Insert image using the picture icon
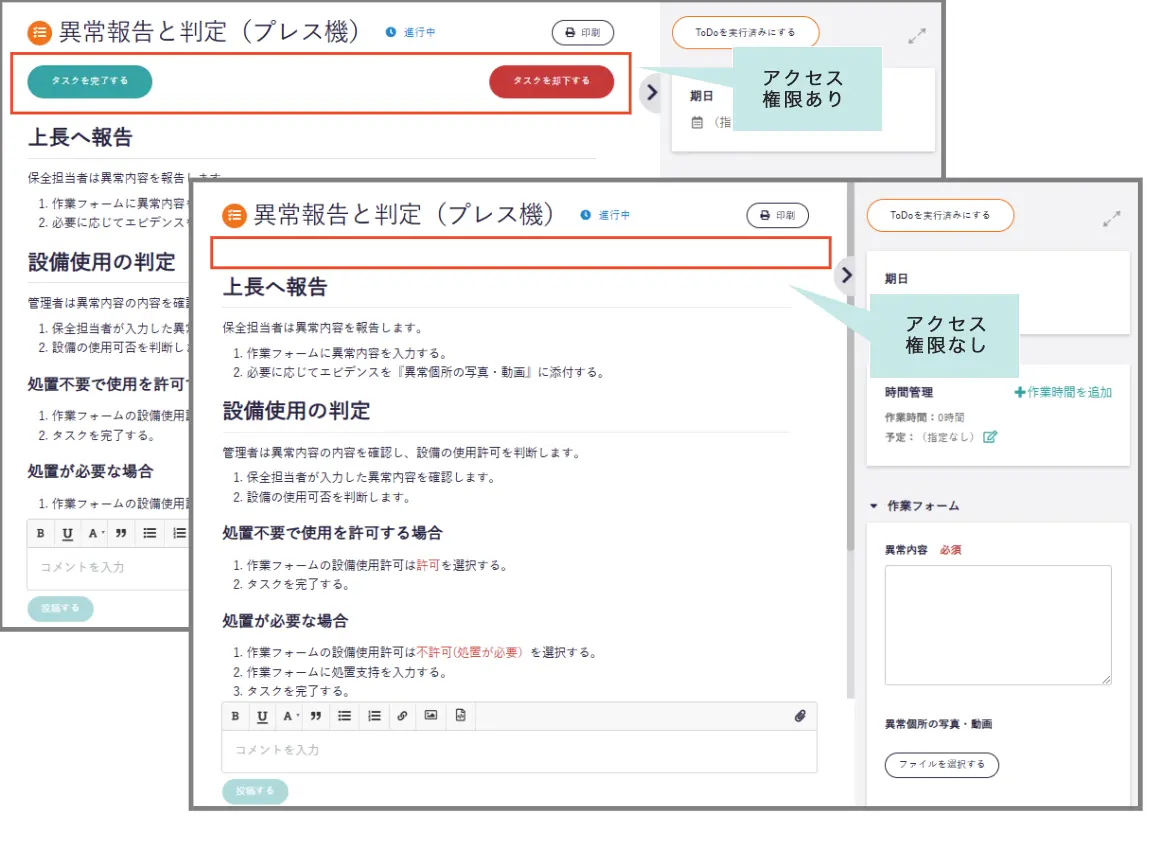The height and width of the screenshot is (849, 1176). [431, 716]
